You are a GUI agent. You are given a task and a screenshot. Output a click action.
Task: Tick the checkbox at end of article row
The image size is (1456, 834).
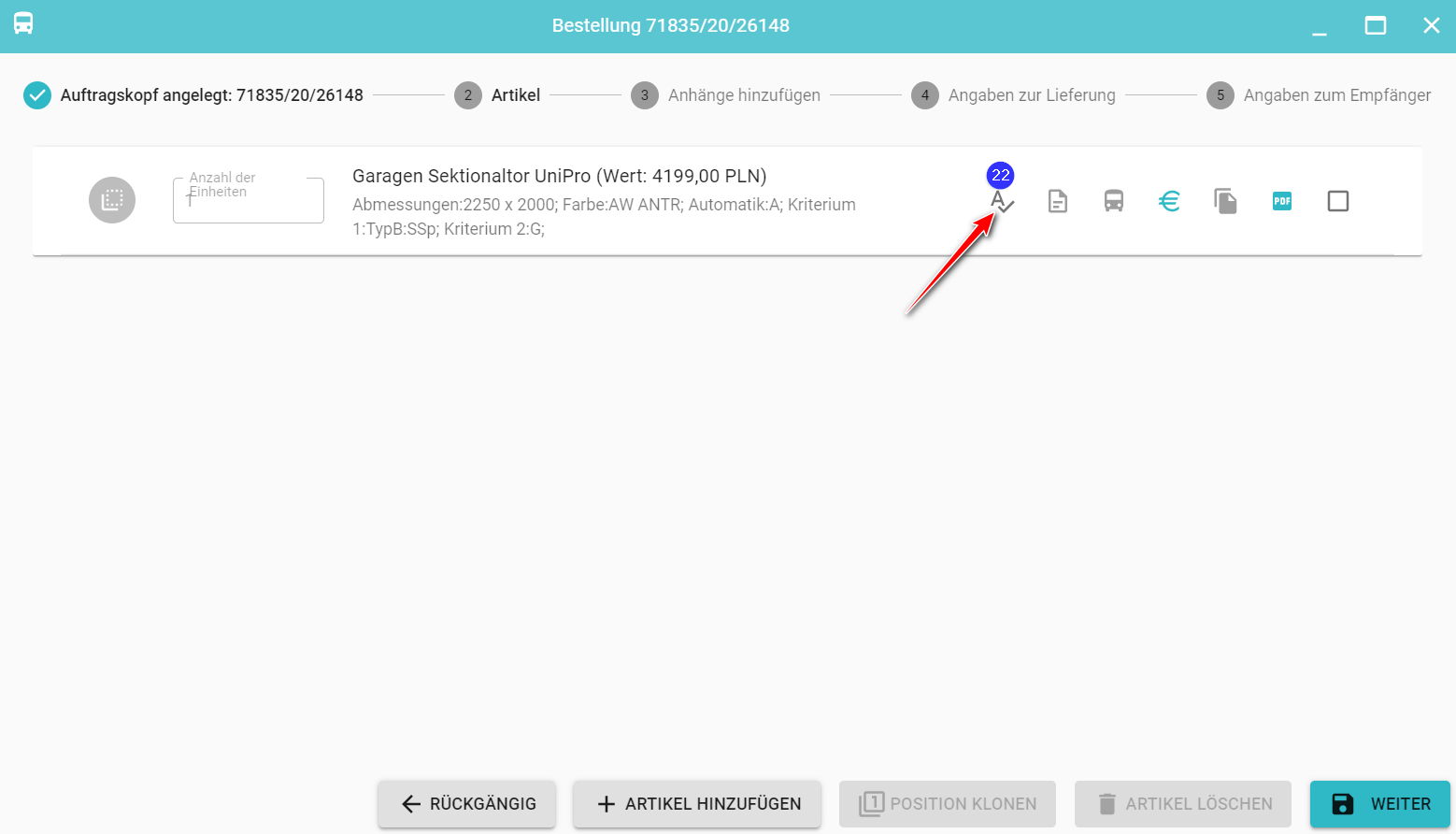(x=1337, y=201)
